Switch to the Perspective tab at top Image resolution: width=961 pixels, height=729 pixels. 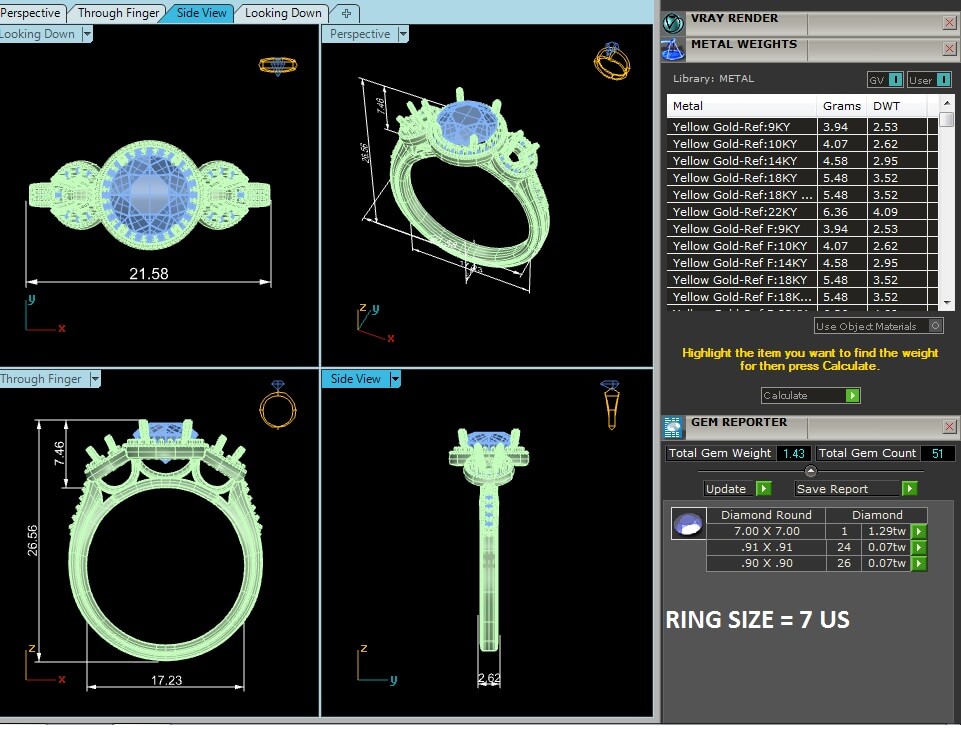click(33, 13)
